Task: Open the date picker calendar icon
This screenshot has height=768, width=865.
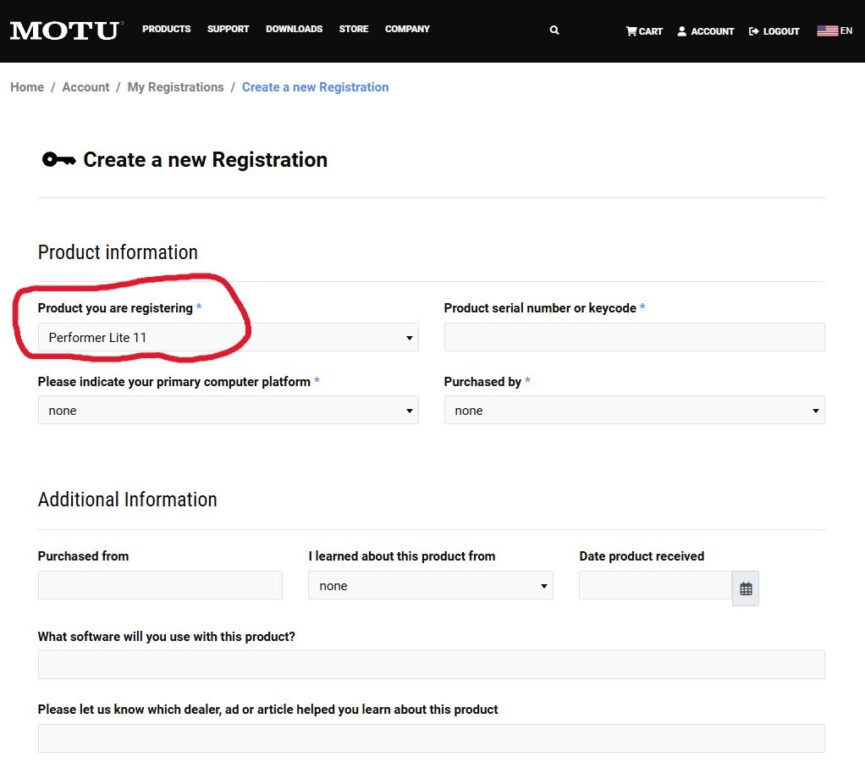Action: click(x=745, y=589)
